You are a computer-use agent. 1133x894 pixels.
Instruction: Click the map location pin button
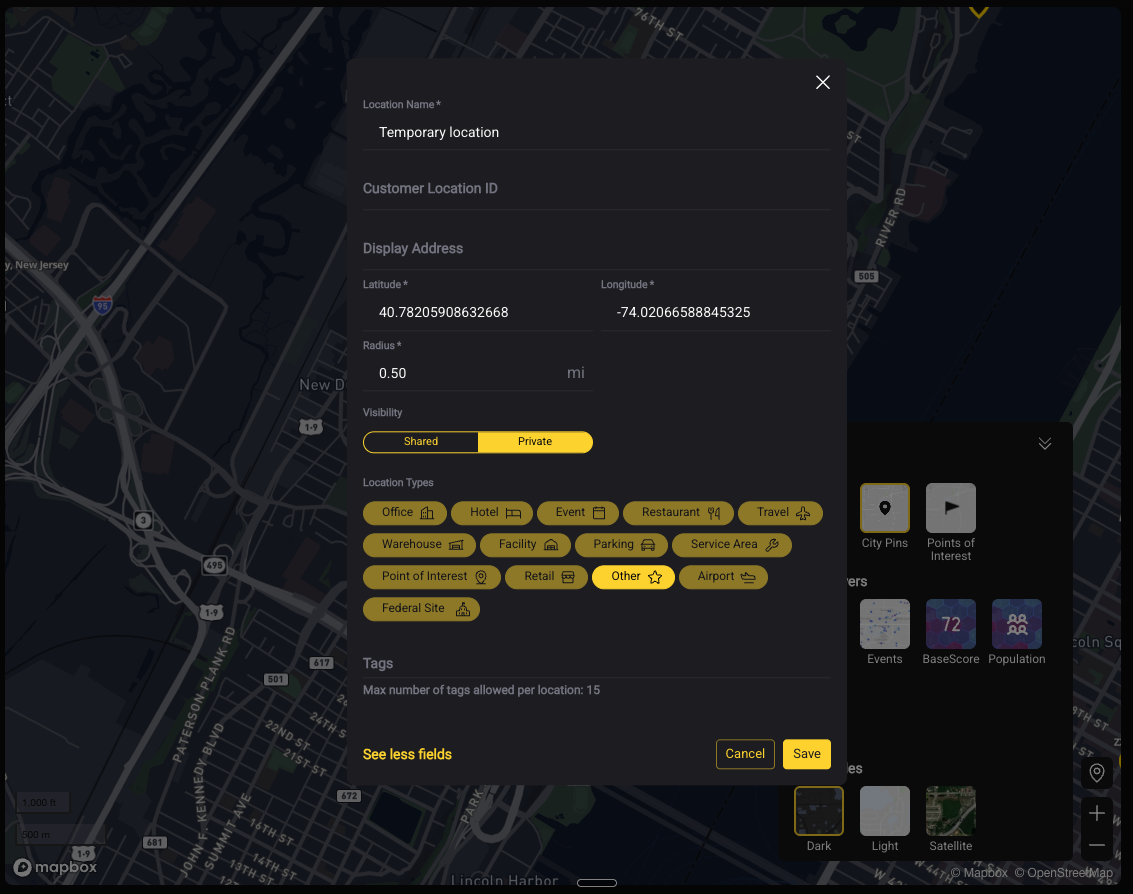(1097, 773)
